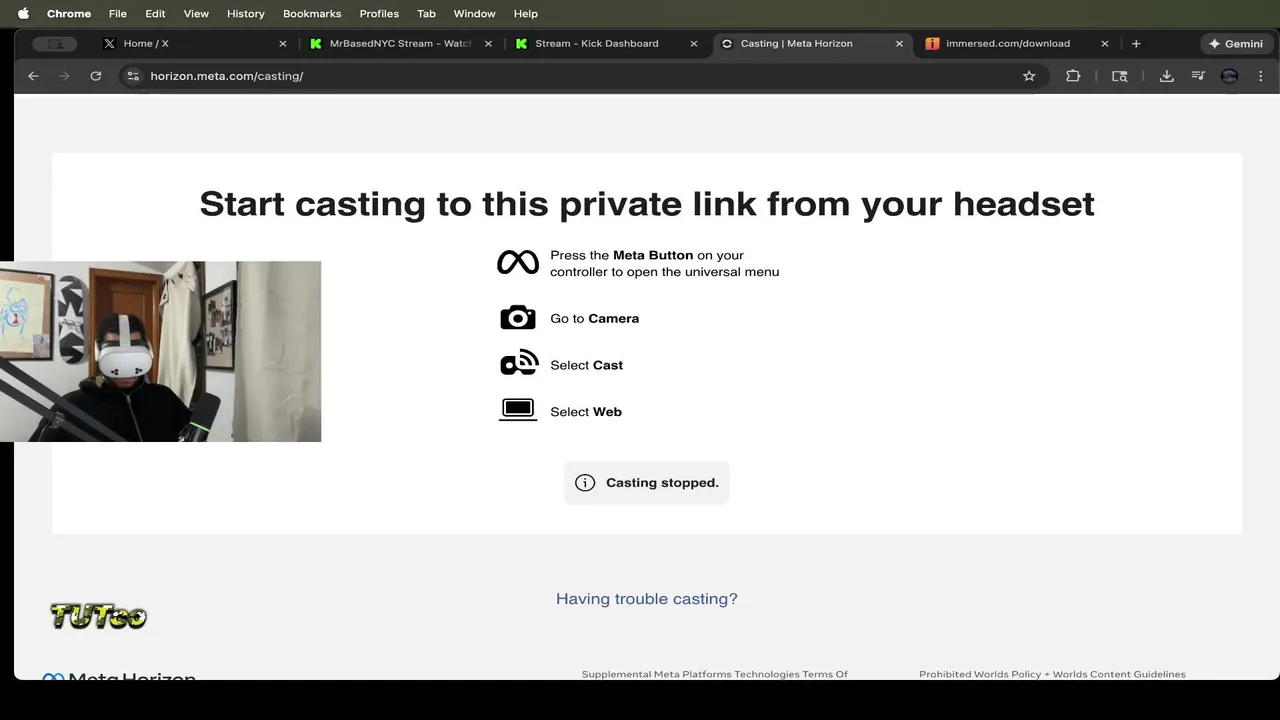Open the File menu
1280x720 pixels.
tap(118, 14)
